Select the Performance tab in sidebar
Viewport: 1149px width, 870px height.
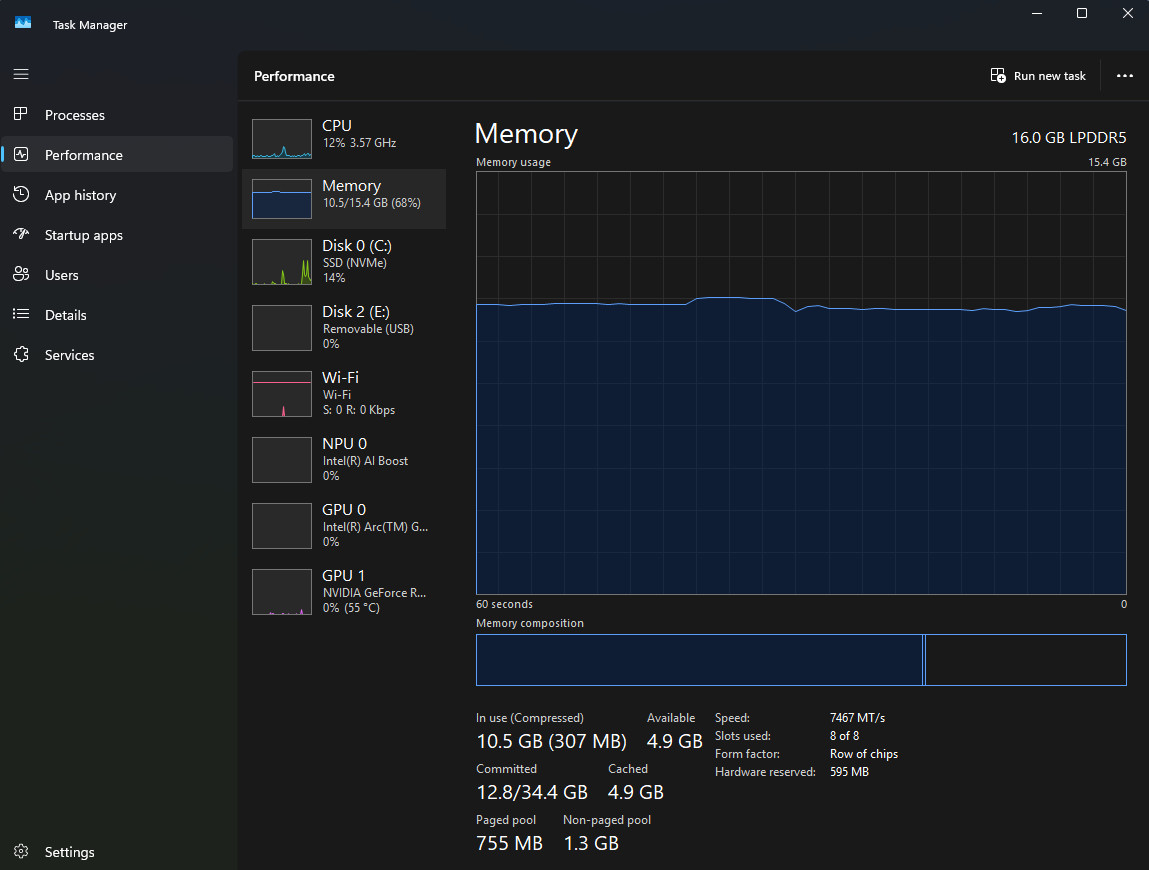pyautogui.click(x=117, y=155)
